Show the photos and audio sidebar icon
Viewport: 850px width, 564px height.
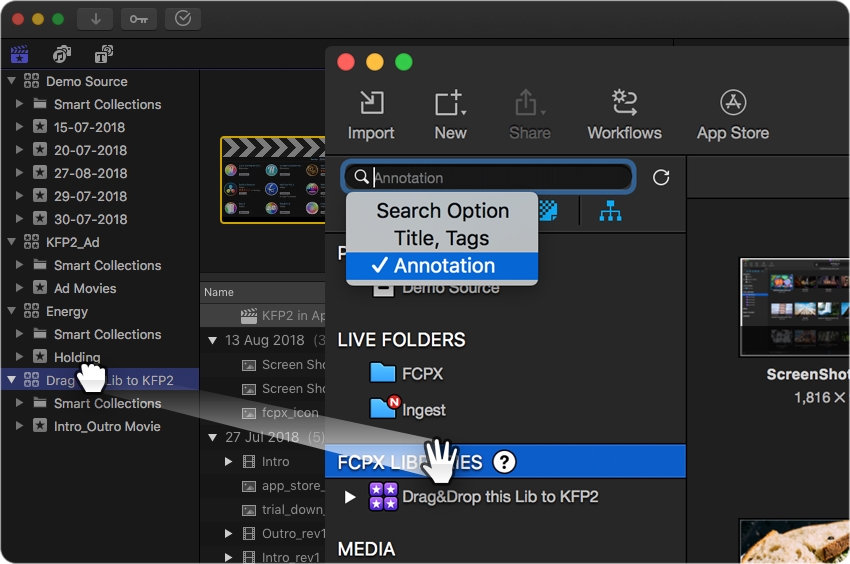pyautogui.click(x=62, y=54)
